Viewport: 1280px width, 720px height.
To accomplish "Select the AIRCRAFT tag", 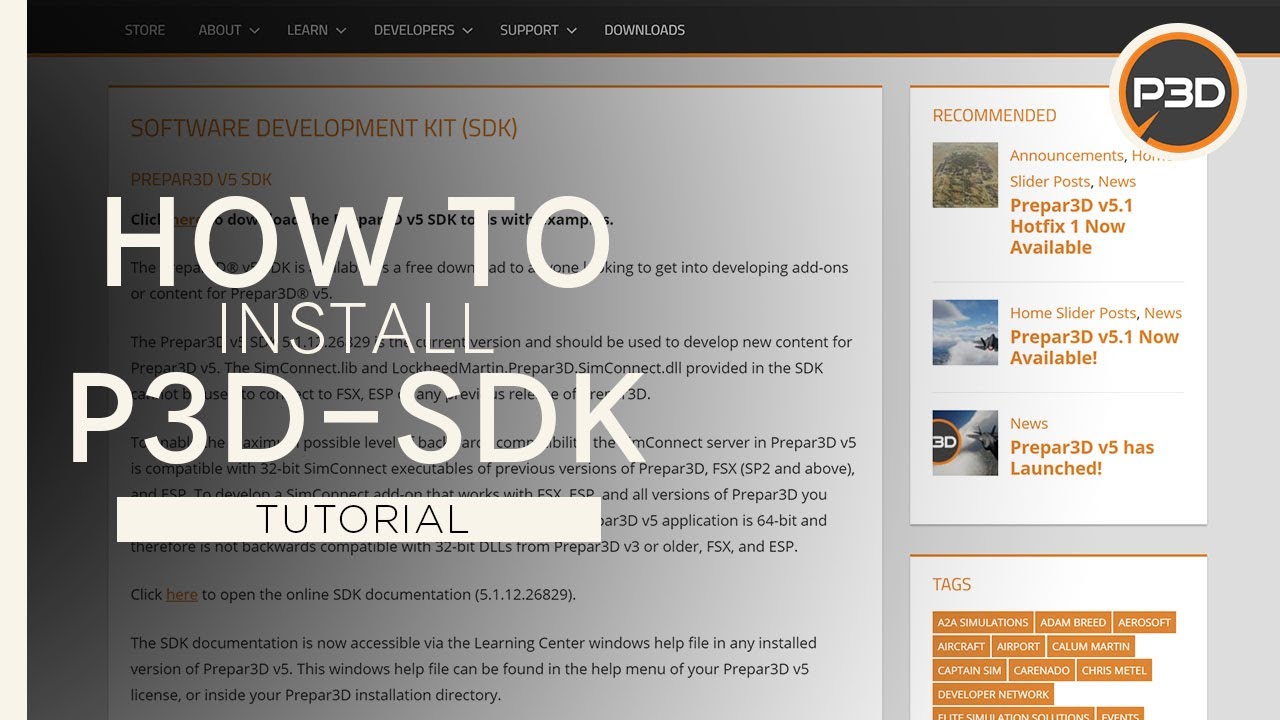I will pos(961,646).
